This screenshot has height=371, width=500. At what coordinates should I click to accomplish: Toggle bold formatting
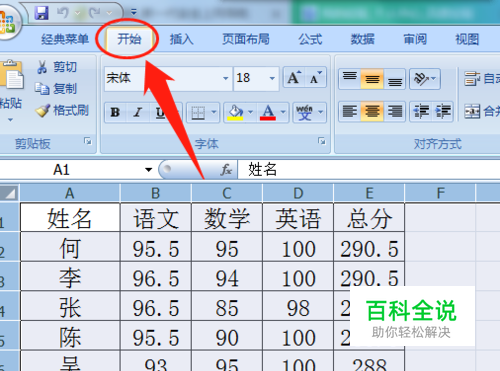(115, 113)
